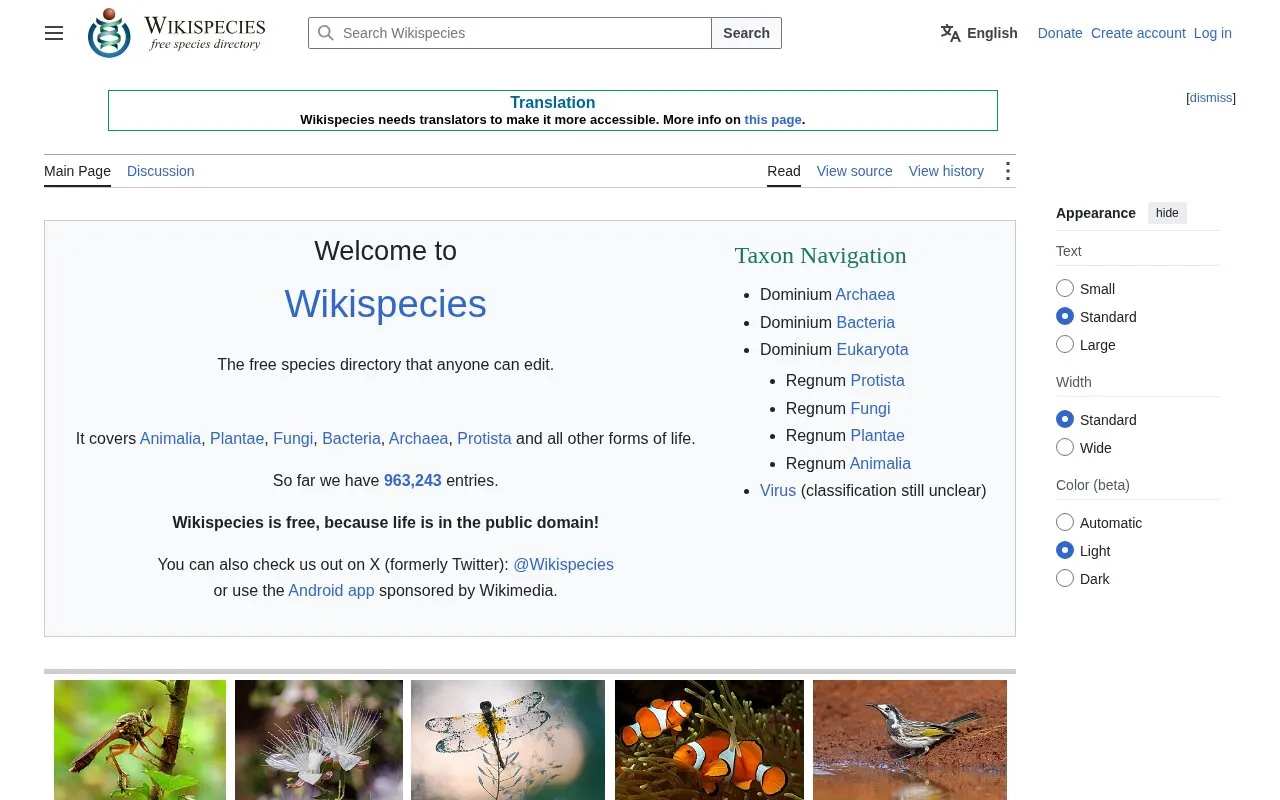The width and height of the screenshot is (1280, 800).
Task: Open the clownfish photo thumbnail
Action: pos(709,740)
